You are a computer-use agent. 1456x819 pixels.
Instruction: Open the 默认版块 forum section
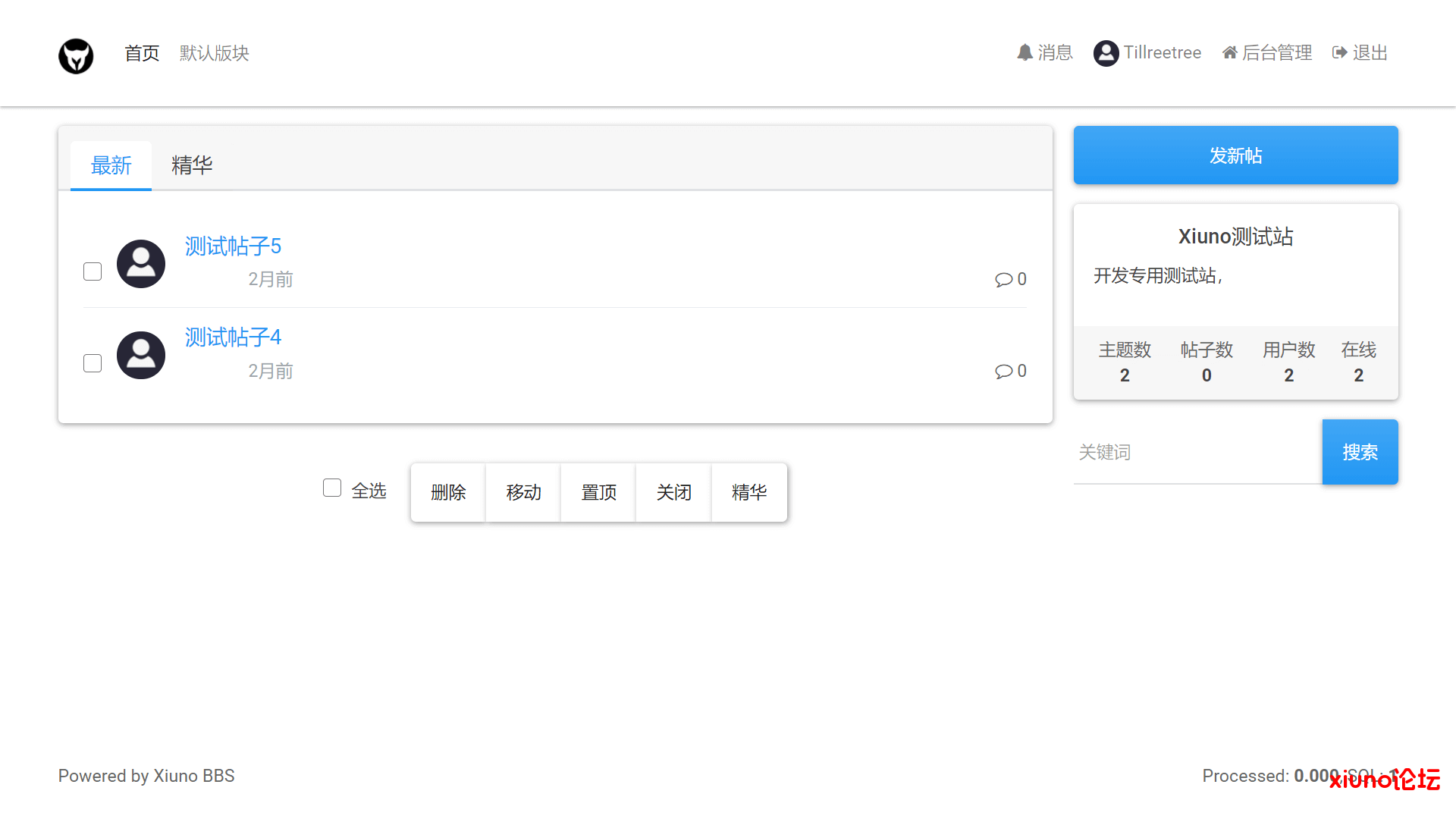(x=215, y=53)
